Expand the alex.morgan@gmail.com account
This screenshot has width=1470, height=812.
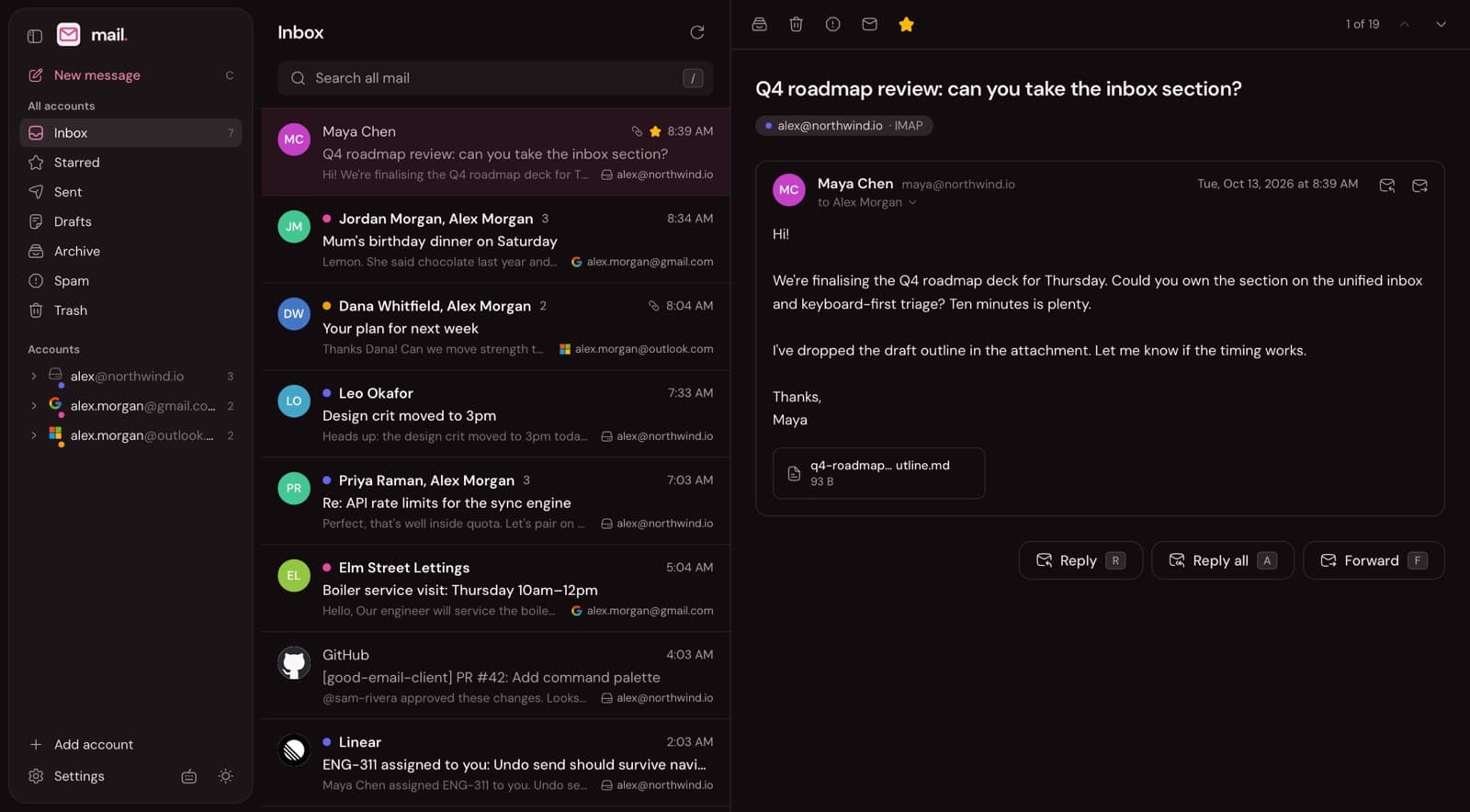(34, 406)
